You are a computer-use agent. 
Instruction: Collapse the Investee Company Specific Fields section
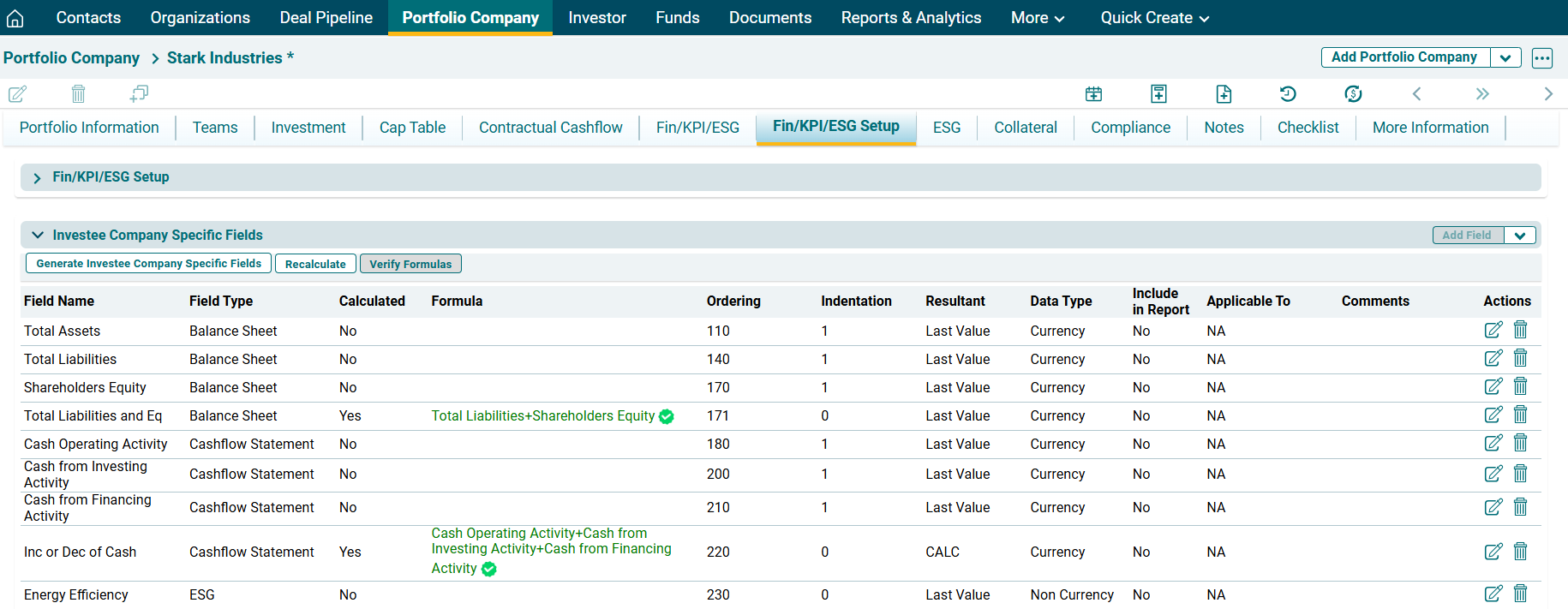pos(37,236)
